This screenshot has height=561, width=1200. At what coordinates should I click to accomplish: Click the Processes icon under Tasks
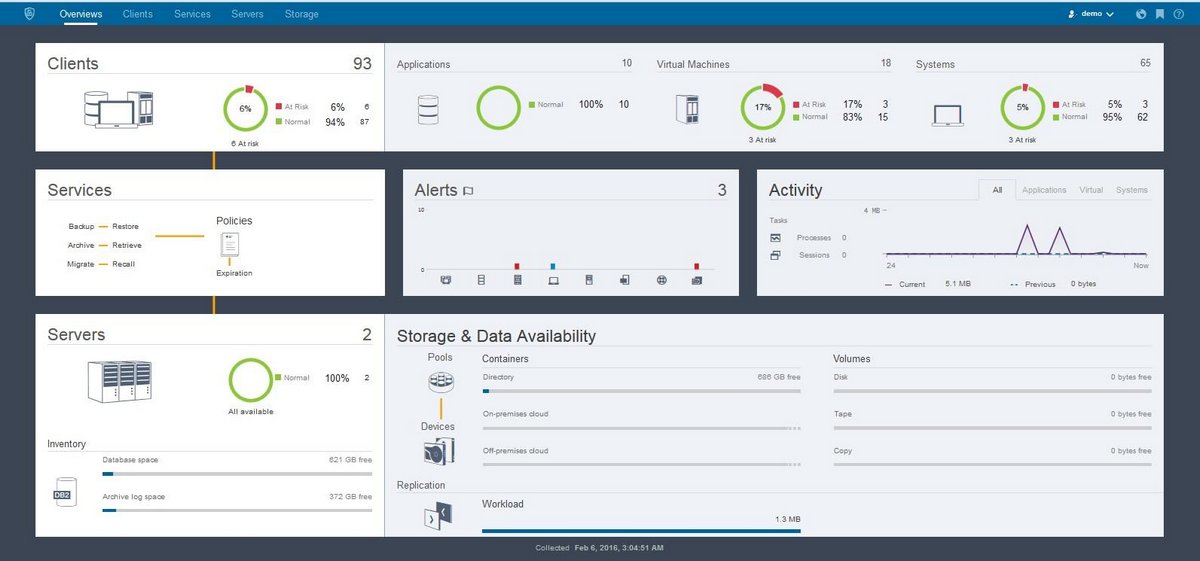[775, 238]
